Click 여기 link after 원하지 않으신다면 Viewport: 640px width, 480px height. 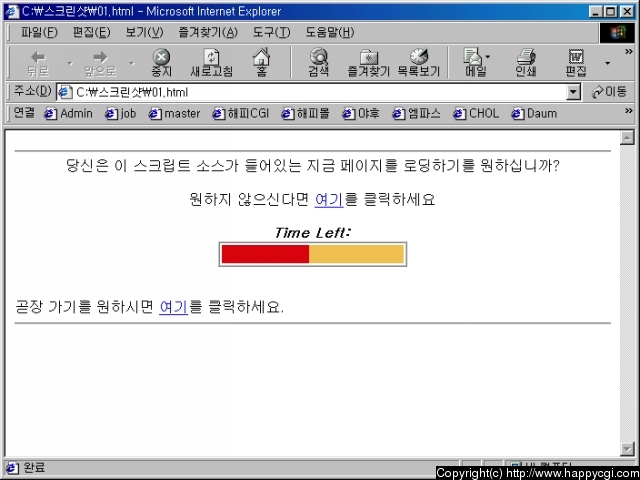(329, 200)
